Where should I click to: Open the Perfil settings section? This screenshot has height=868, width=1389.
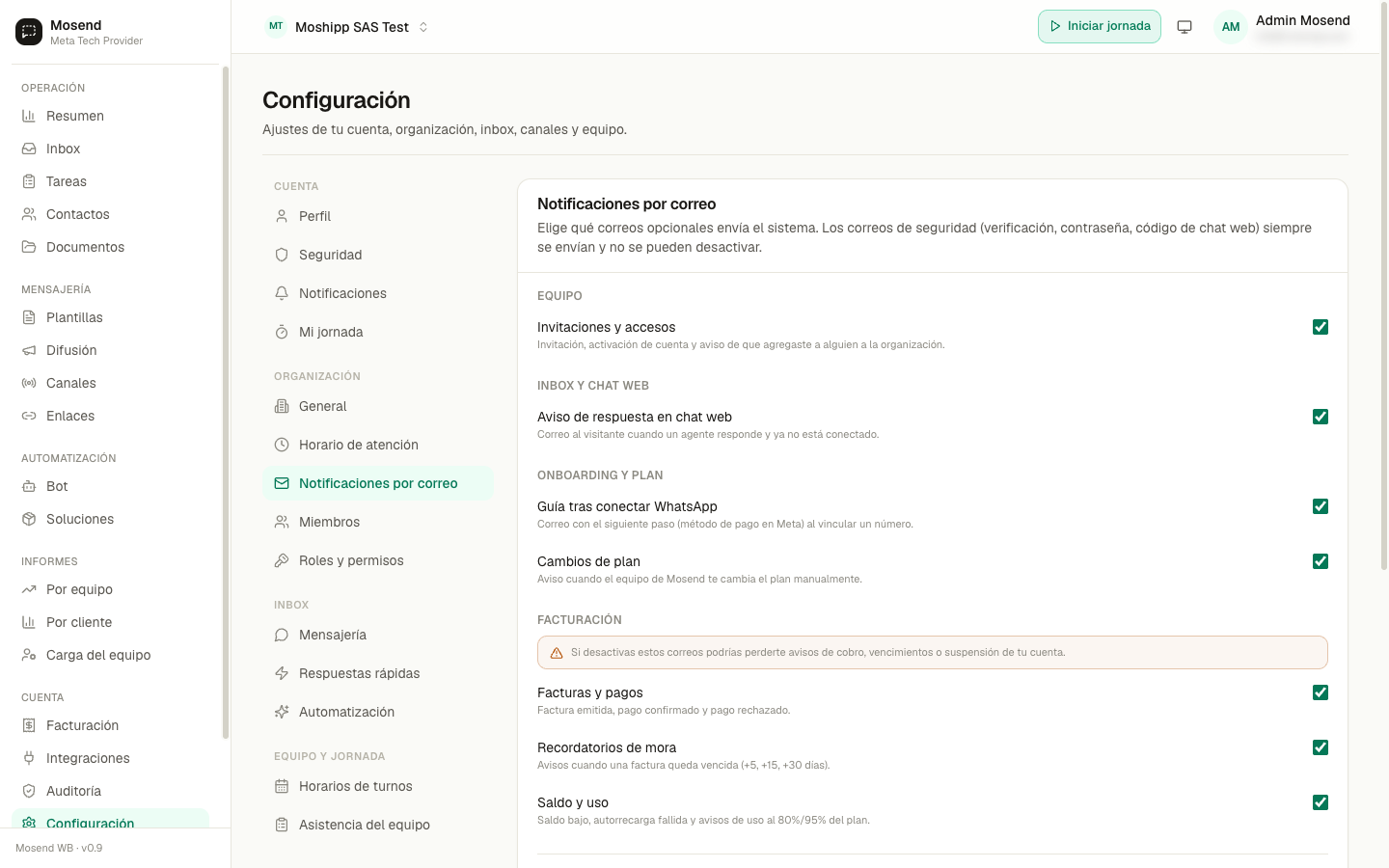coord(378,216)
